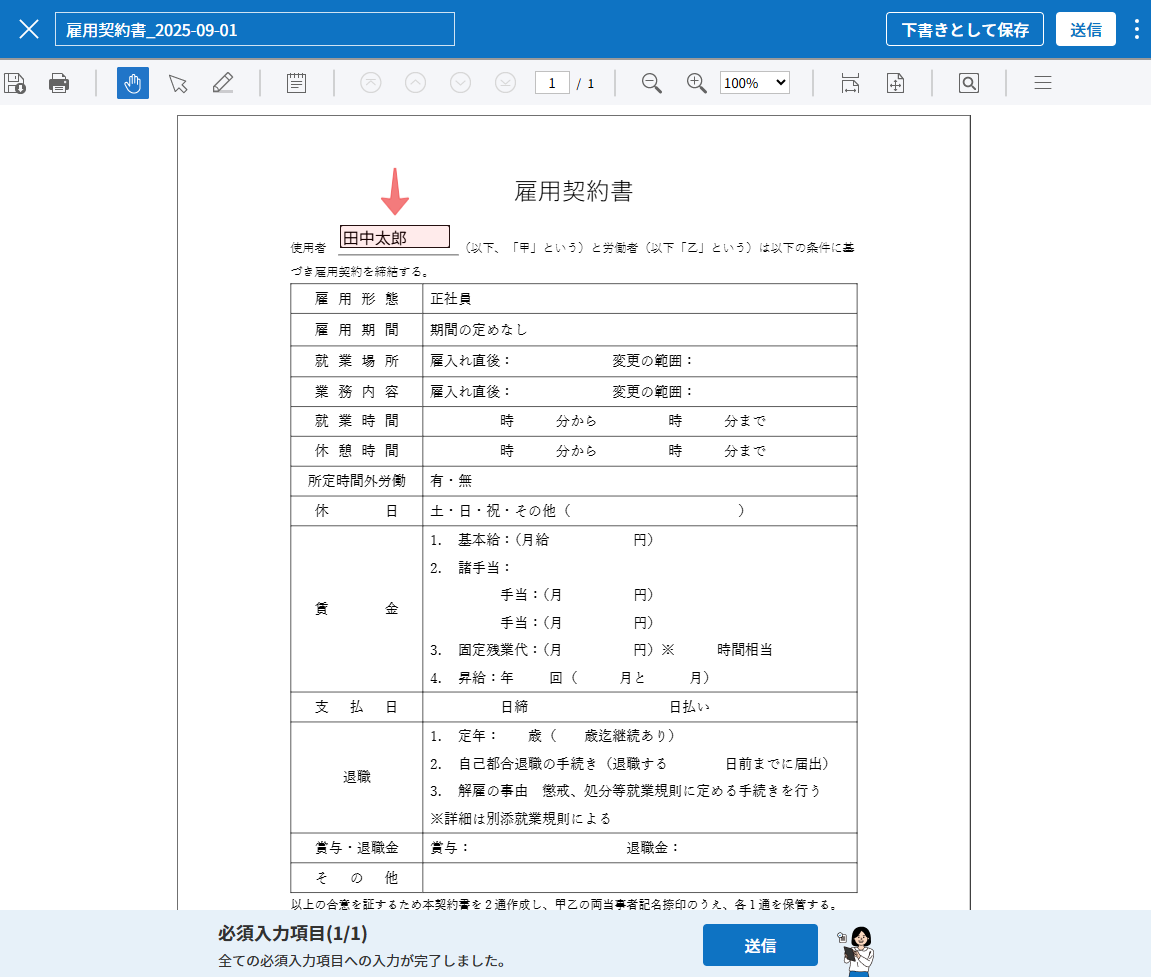
Task: Click the top-right 送信 button
Action: [1085, 29]
